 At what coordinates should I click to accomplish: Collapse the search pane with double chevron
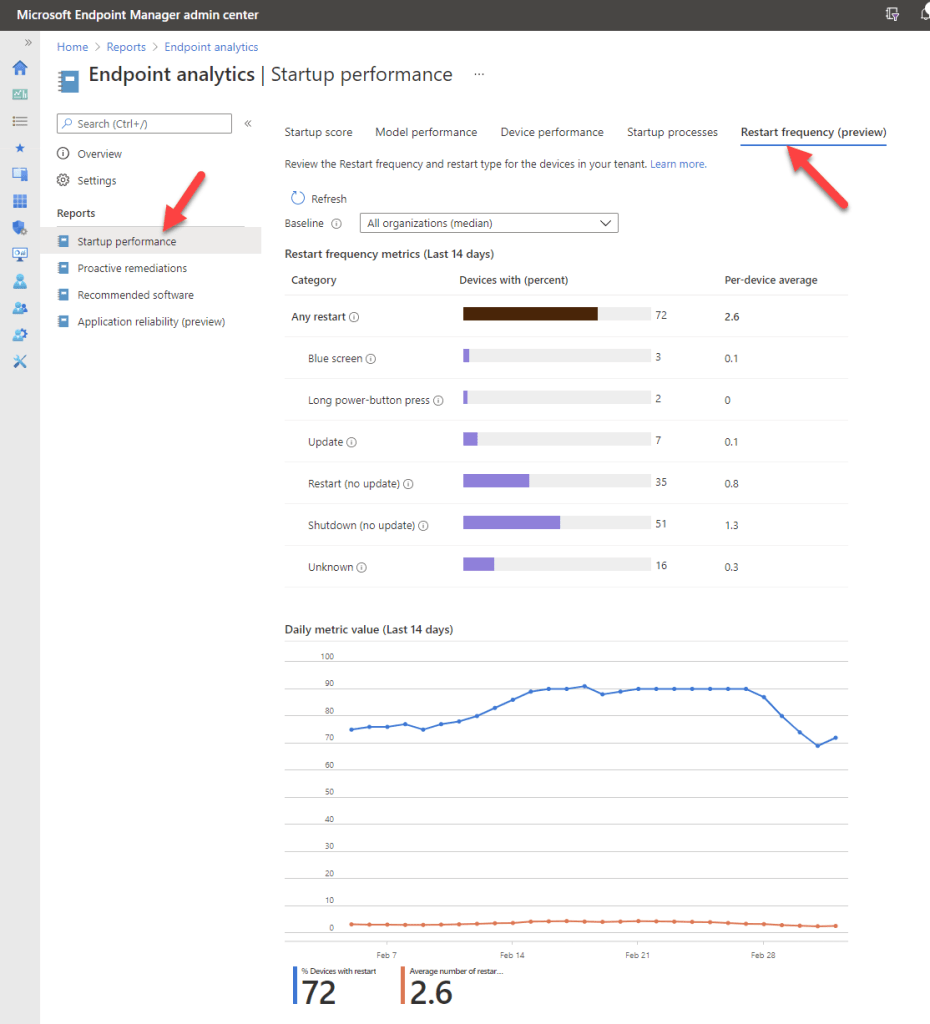[x=247, y=123]
